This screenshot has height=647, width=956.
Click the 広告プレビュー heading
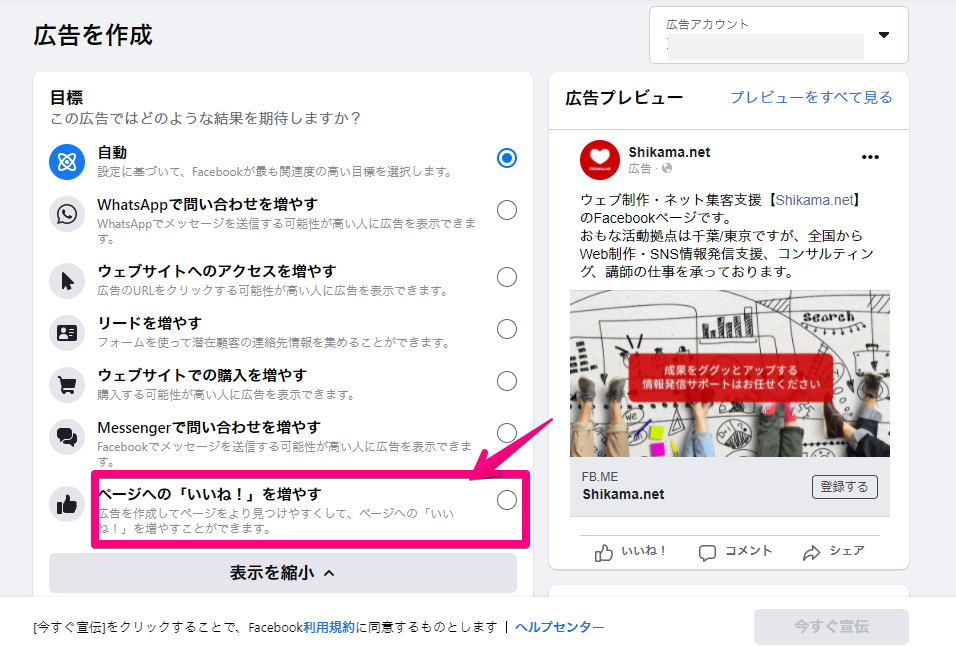tap(624, 98)
